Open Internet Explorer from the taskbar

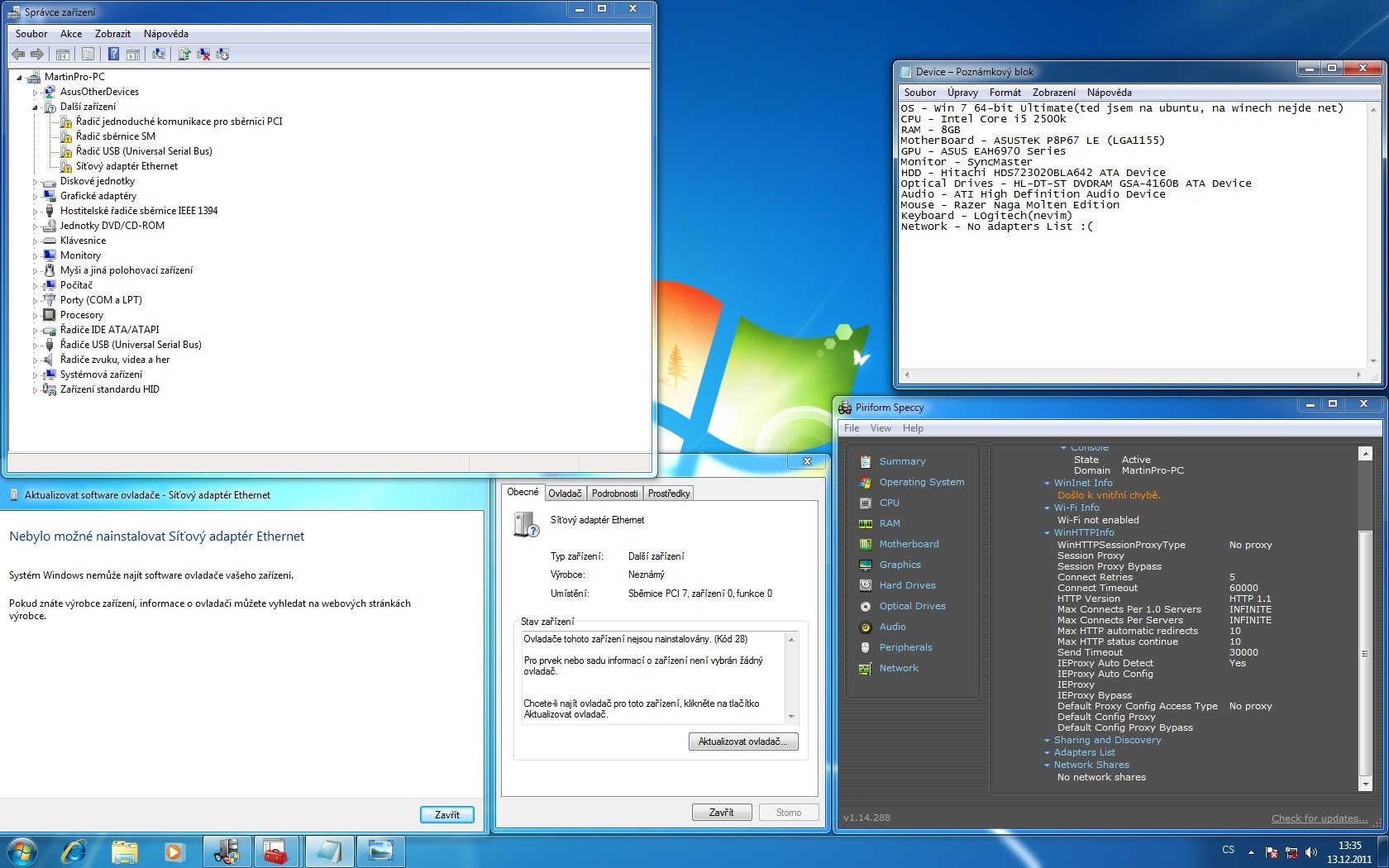(74, 851)
